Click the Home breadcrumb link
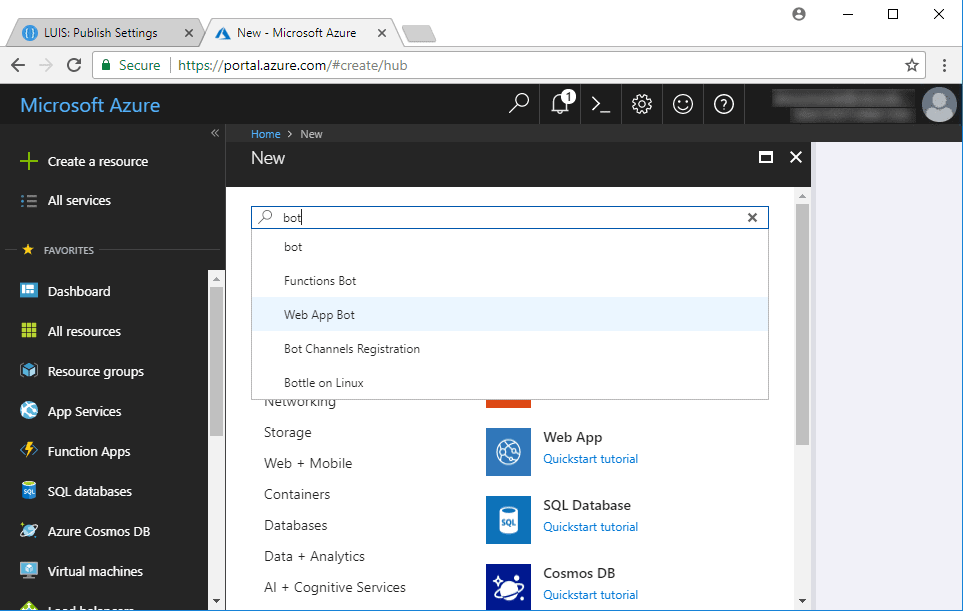 point(265,134)
